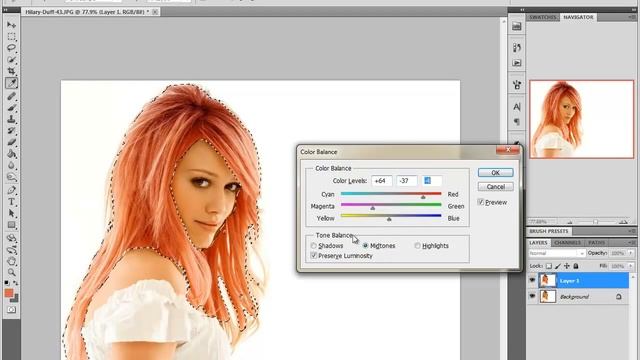The image size is (640, 360).
Task: Open the background color picker swatch
Action: [15, 299]
